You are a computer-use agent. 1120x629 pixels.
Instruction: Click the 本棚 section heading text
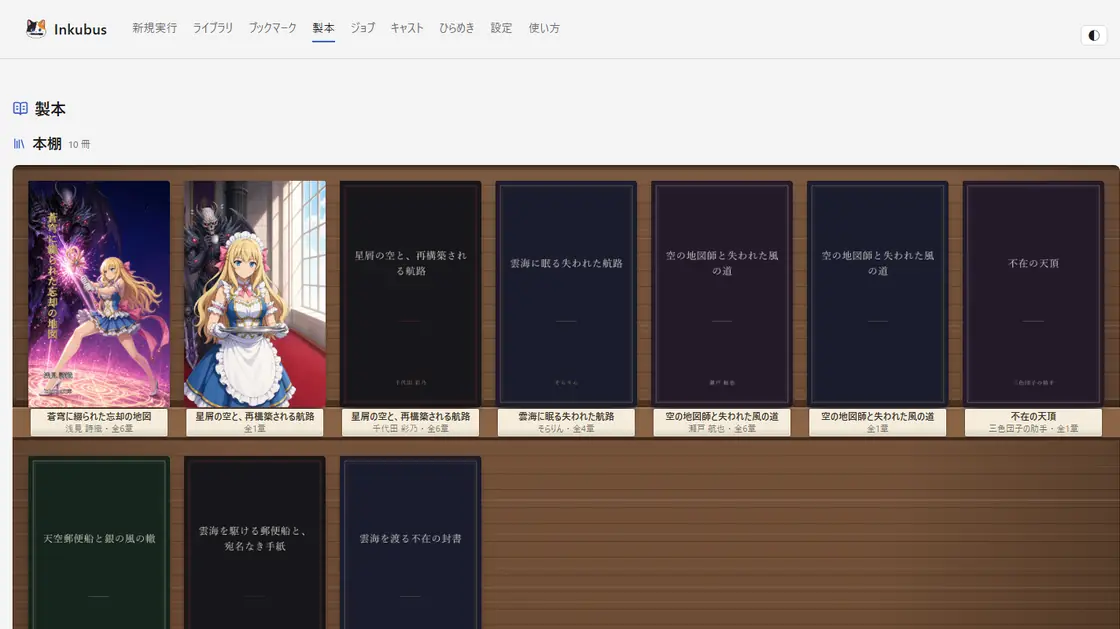click(47, 144)
